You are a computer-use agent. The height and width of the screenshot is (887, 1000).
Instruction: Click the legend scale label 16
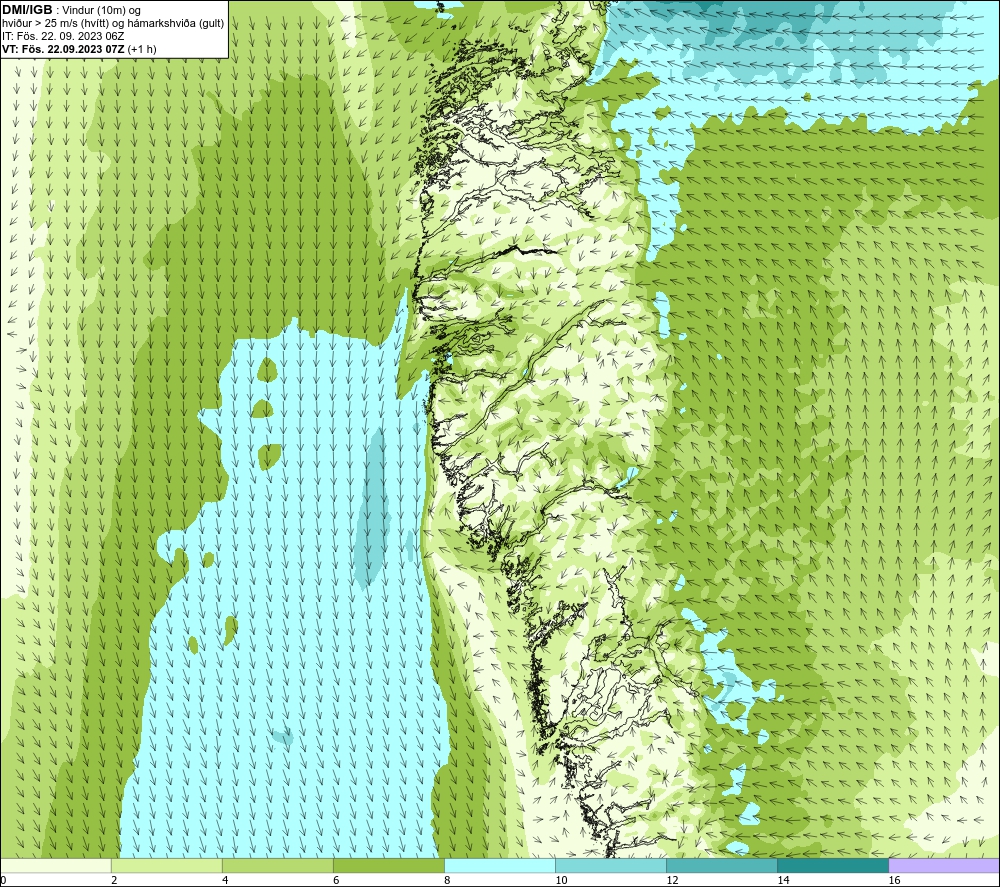(894, 881)
